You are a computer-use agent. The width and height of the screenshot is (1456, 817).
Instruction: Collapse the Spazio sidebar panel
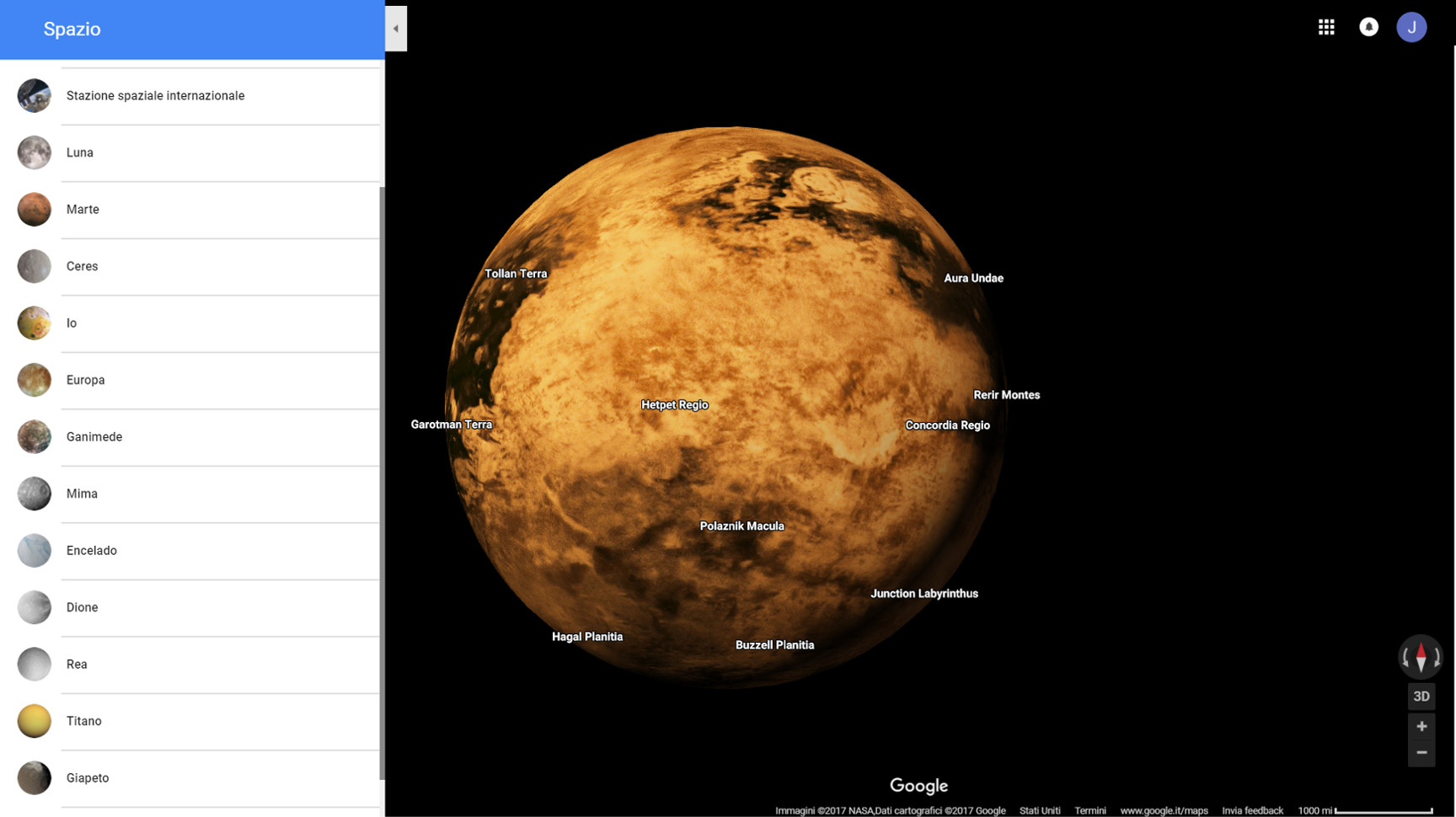[x=396, y=28]
